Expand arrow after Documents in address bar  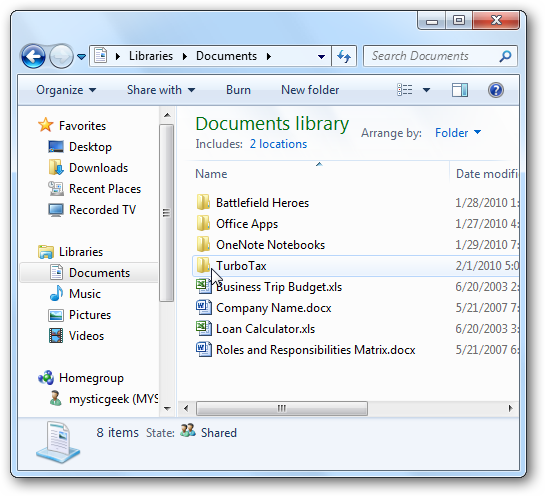pos(269,56)
